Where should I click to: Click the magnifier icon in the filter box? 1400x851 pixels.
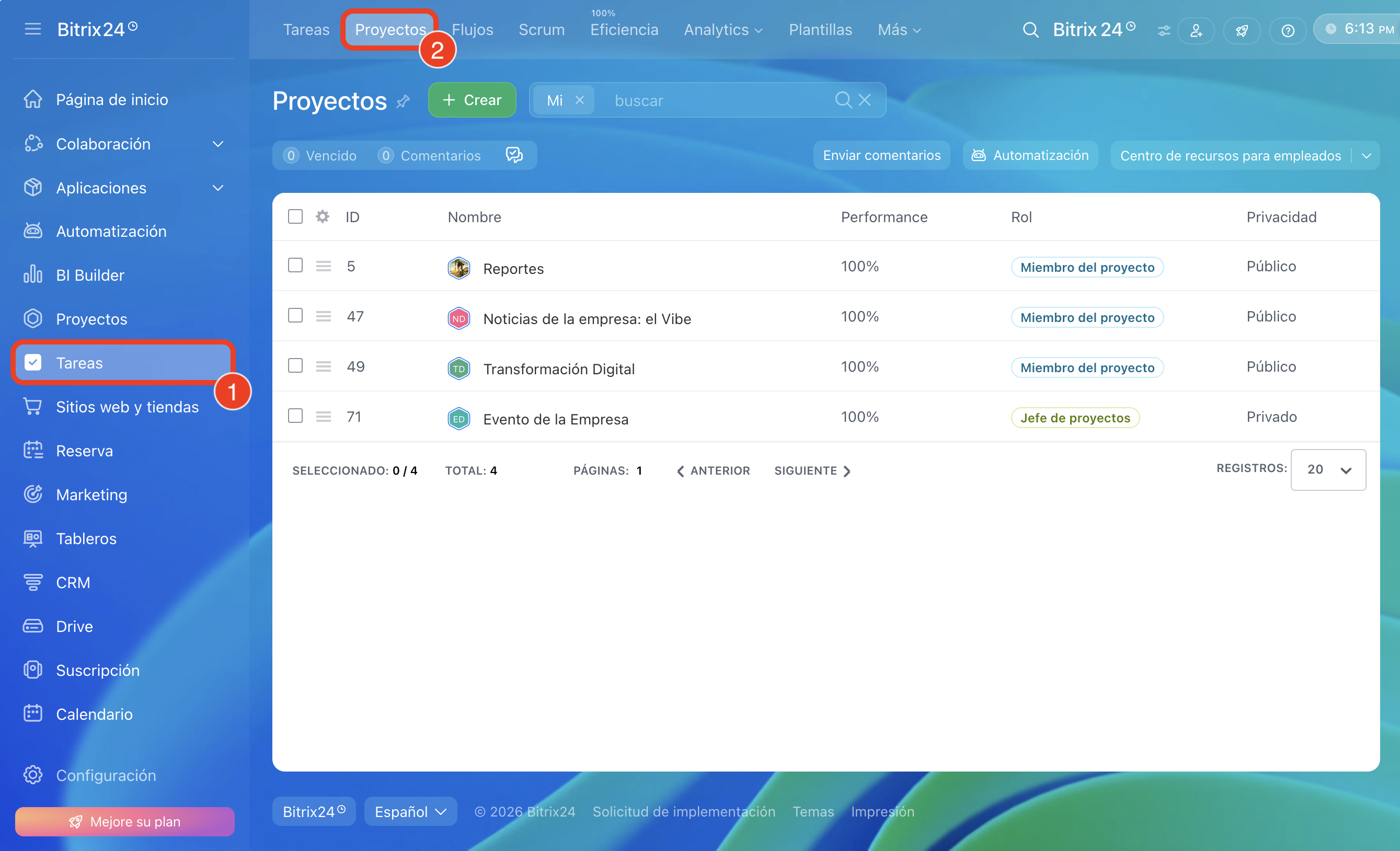843,100
